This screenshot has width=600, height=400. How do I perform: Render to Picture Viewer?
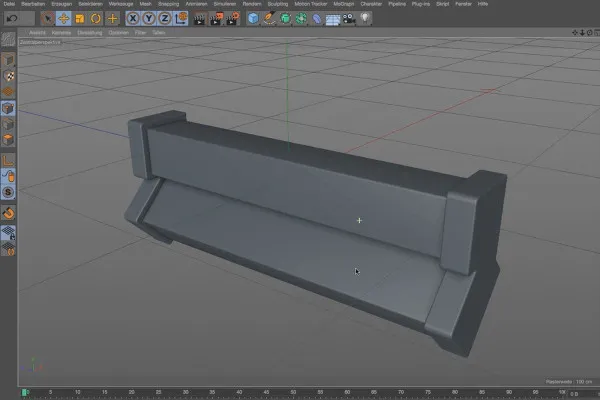click(216, 19)
